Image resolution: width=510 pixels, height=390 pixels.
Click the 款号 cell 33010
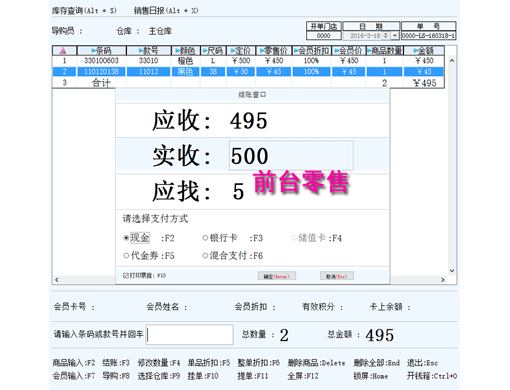[x=149, y=61]
